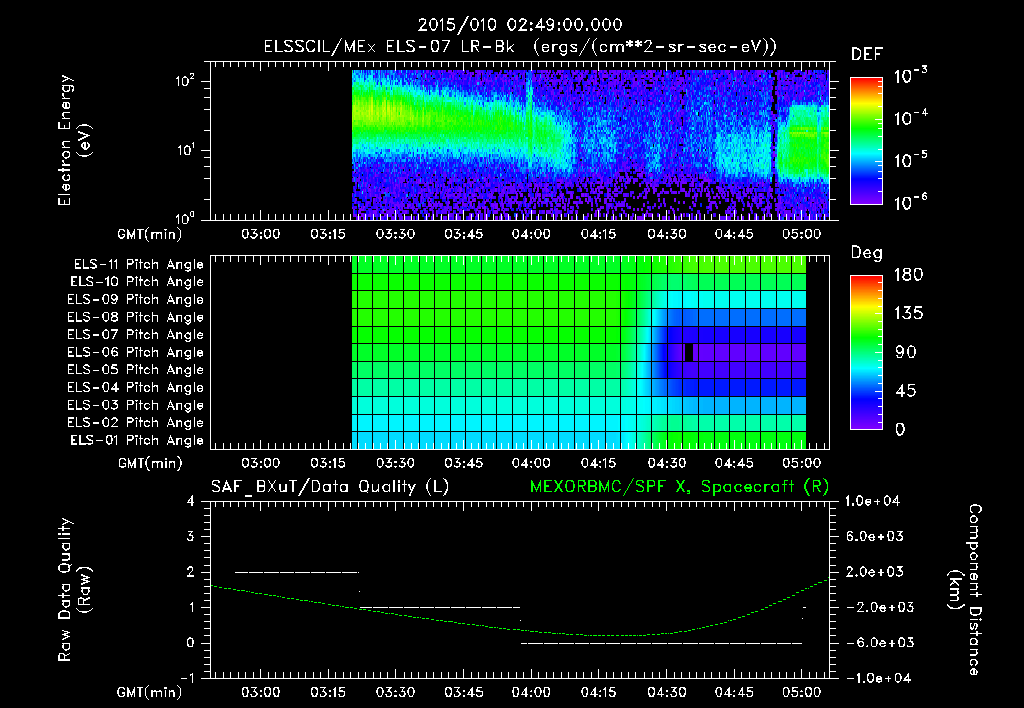This screenshot has height=708, width=1024.
Task: Click the 1.0e+04 tick on distance axis
Action: coord(872,501)
